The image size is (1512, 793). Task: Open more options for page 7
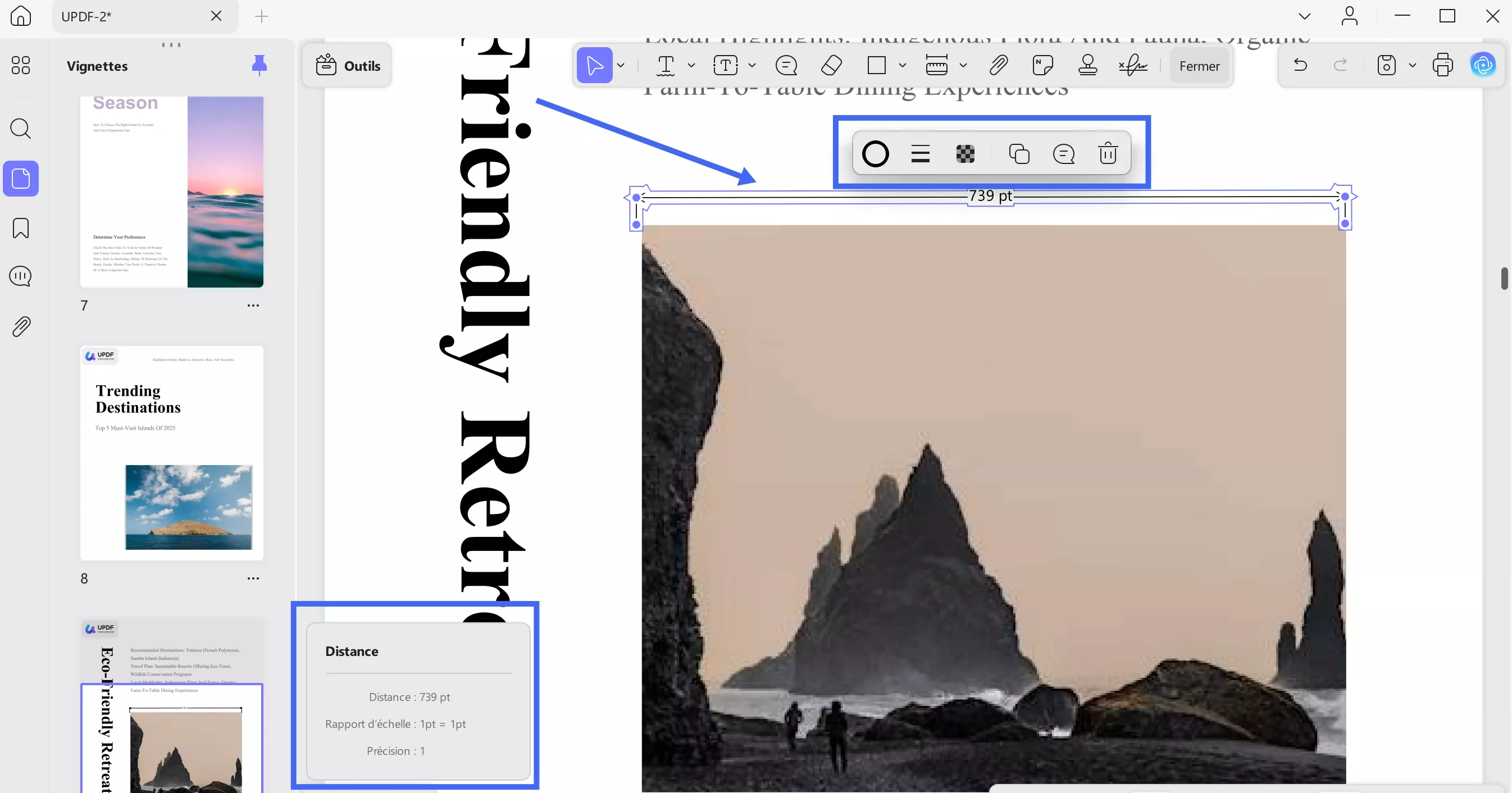253,305
